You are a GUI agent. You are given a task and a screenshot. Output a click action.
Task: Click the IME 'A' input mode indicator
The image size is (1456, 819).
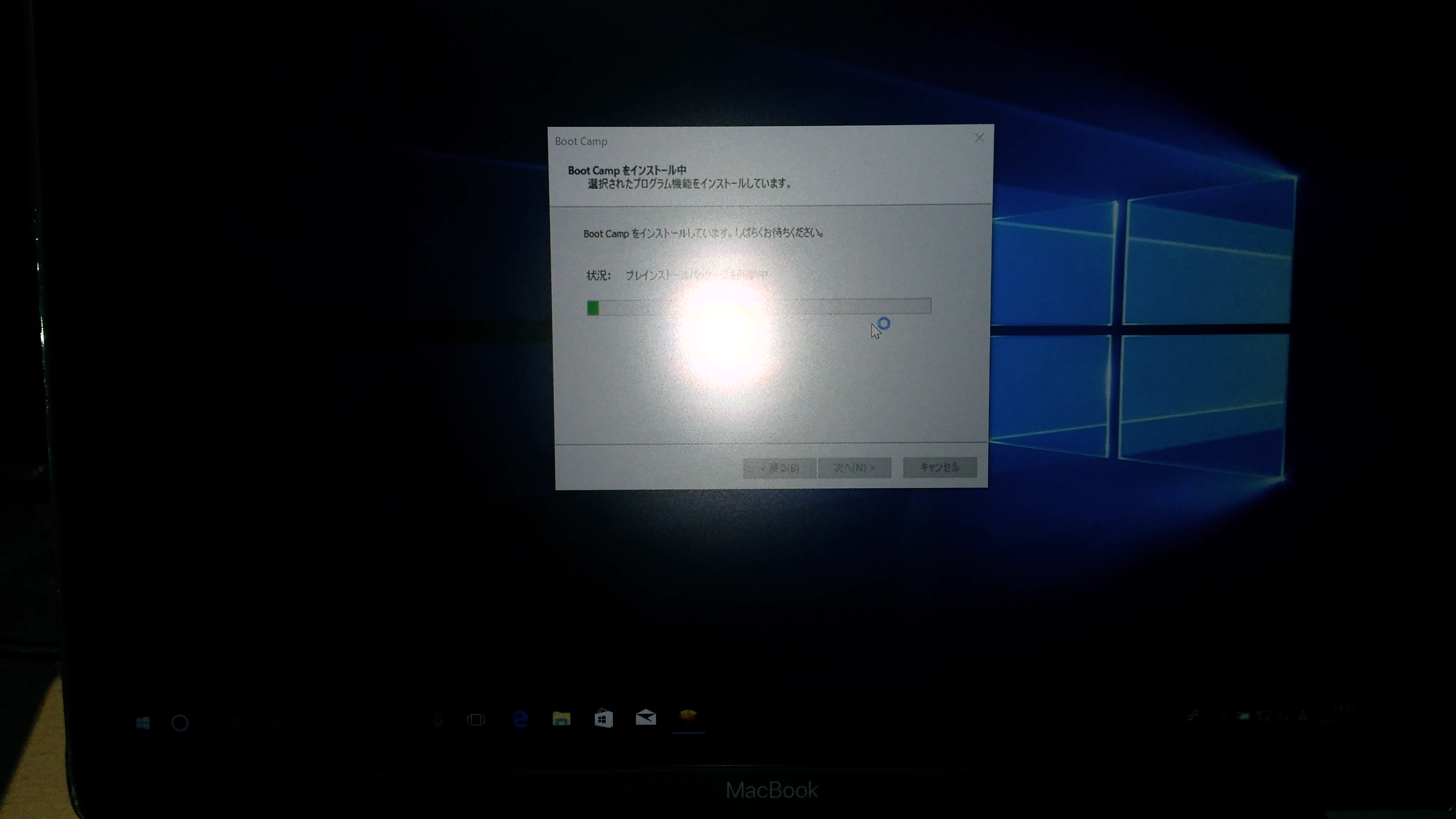(x=1303, y=716)
